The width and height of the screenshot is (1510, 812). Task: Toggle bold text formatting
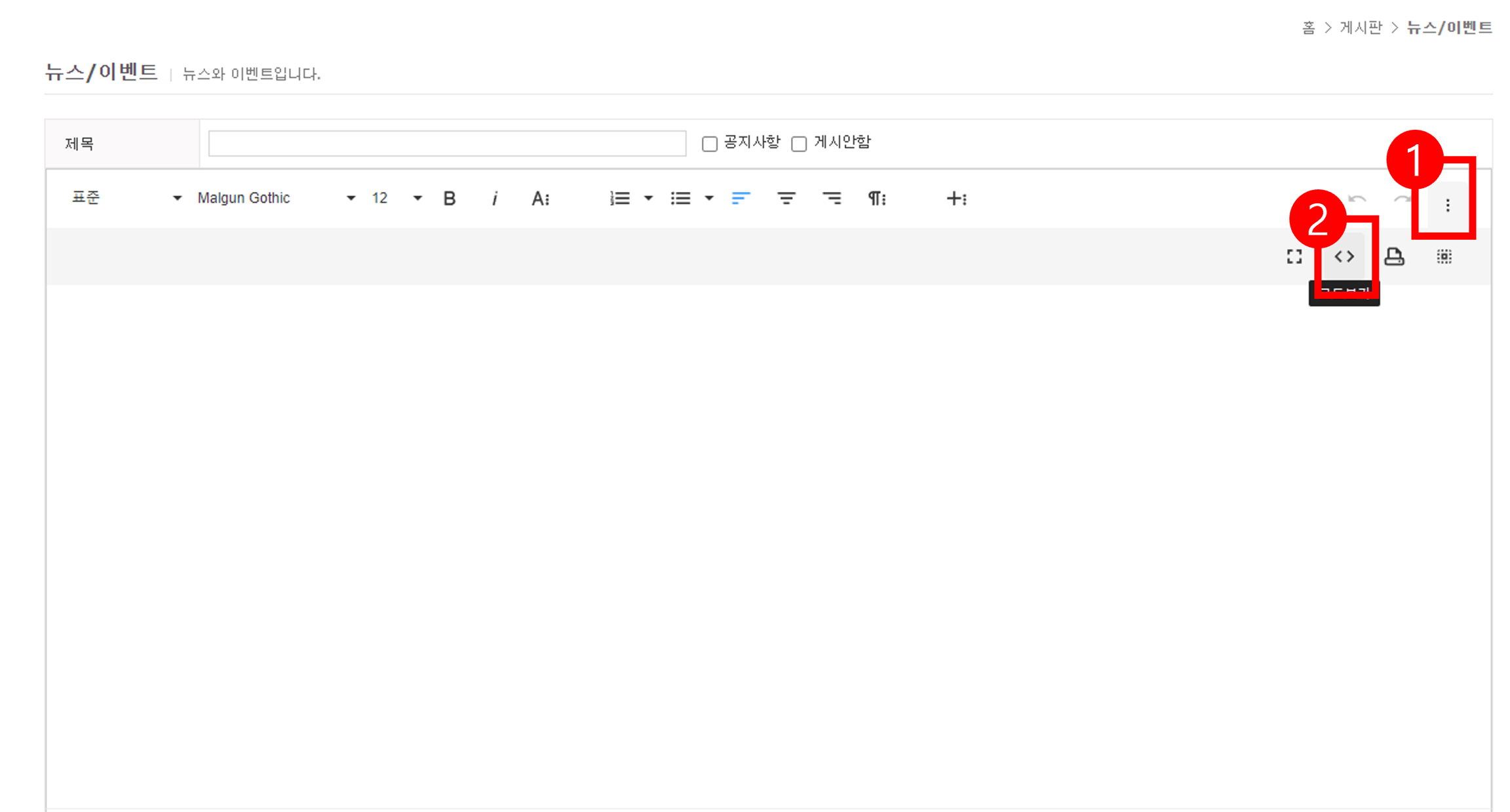click(x=449, y=198)
